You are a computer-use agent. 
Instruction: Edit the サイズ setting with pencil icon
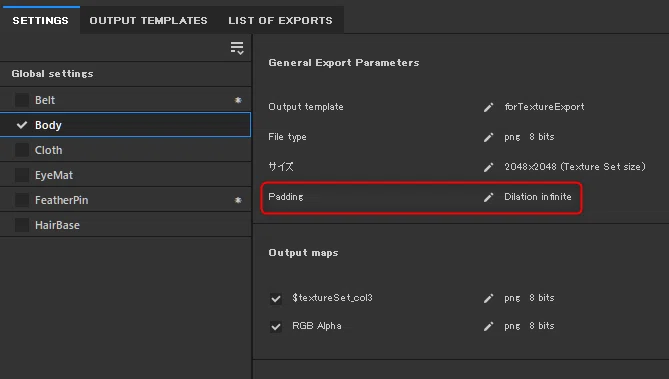point(488,167)
